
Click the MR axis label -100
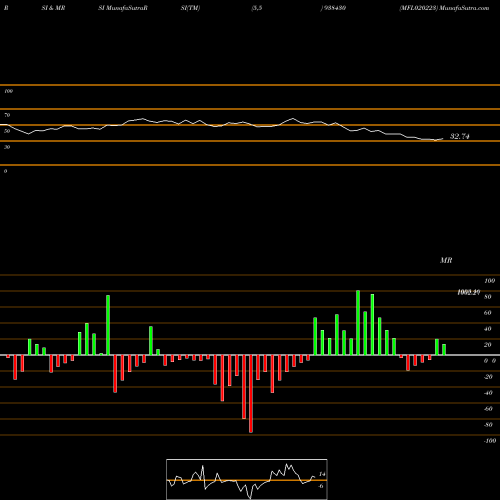(490, 441)
